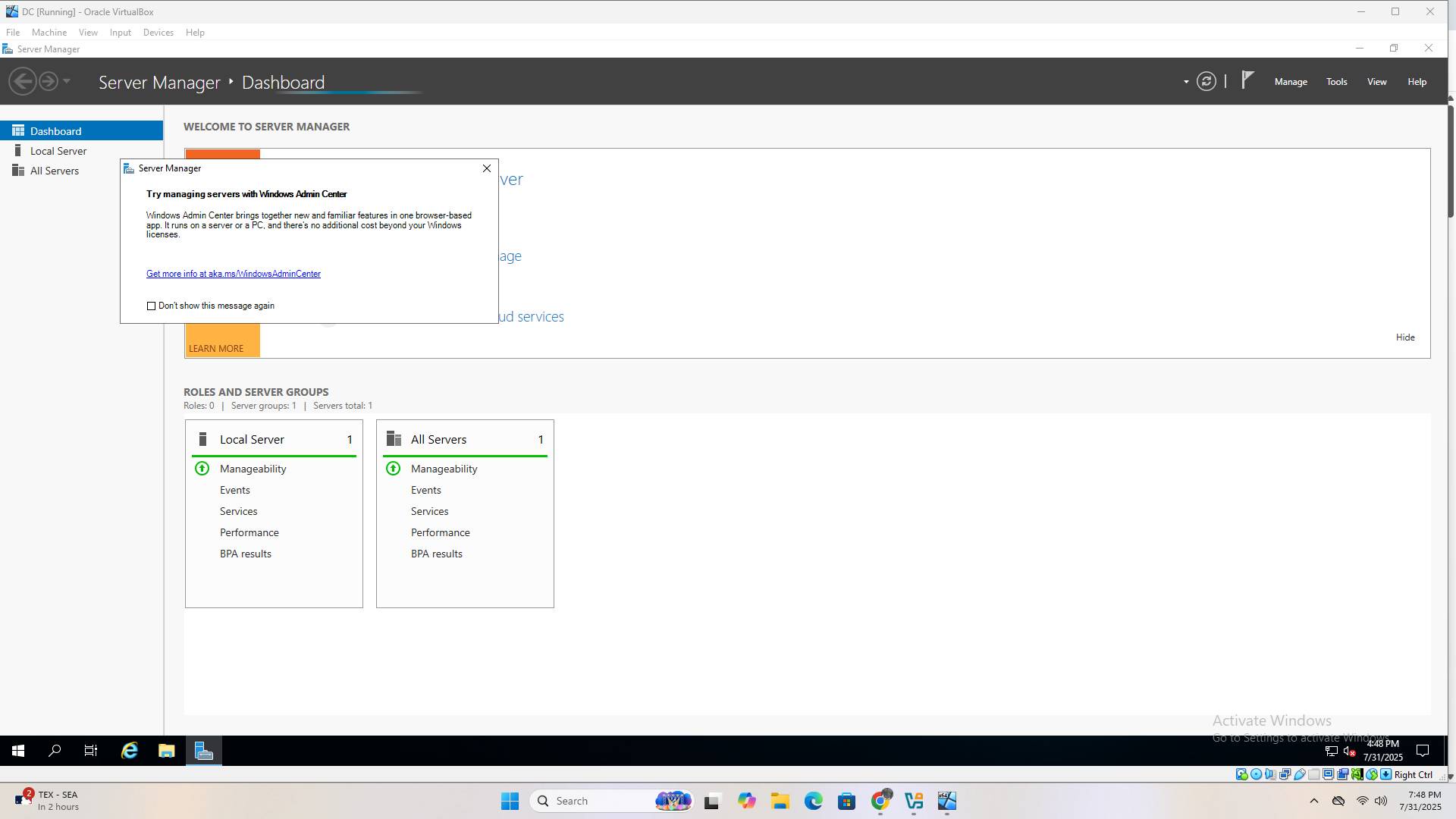The height and width of the screenshot is (819, 1456).
Task: Open the notifications flag icon
Action: pyautogui.click(x=1247, y=80)
